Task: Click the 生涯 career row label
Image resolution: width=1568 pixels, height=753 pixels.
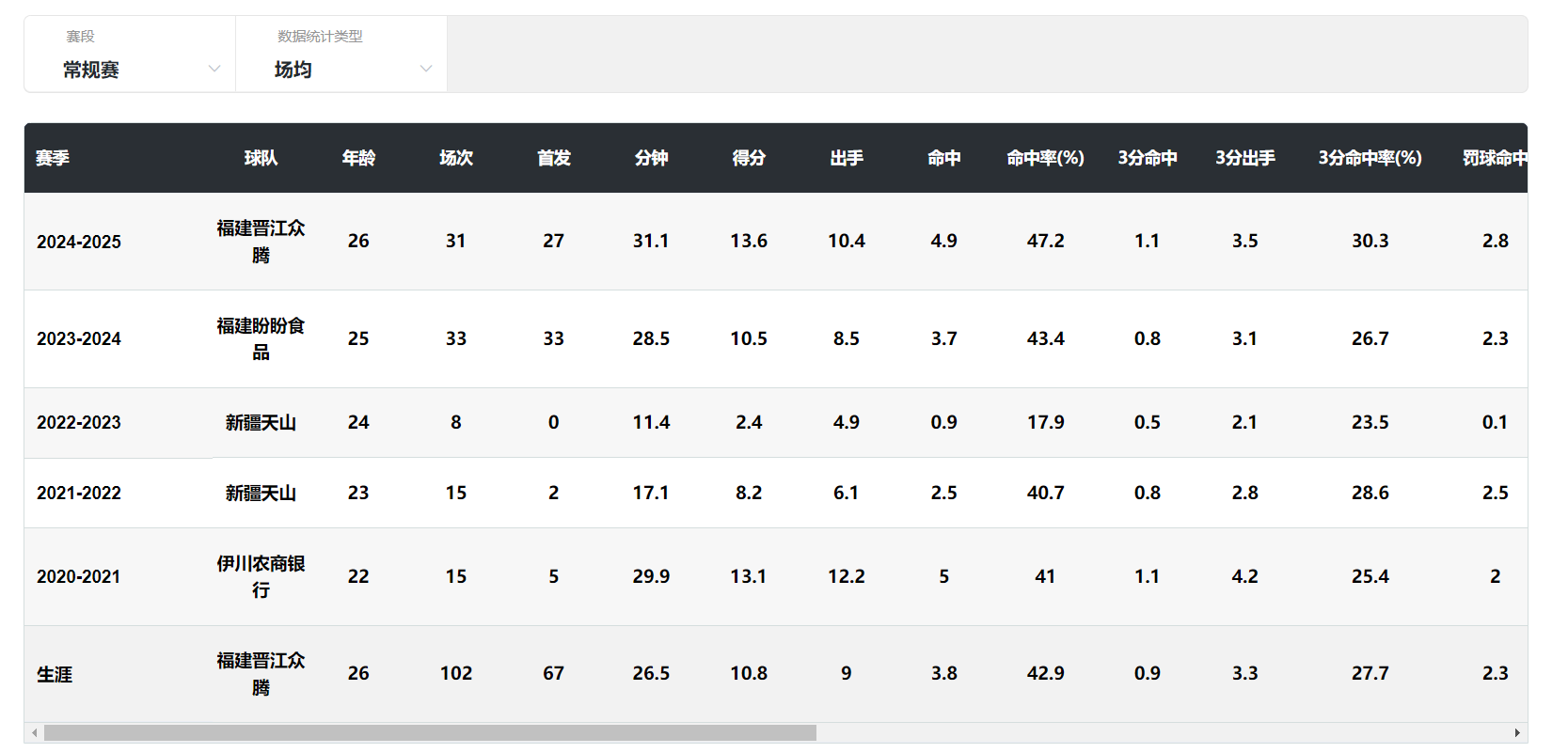Action: click(x=55, y=674)
